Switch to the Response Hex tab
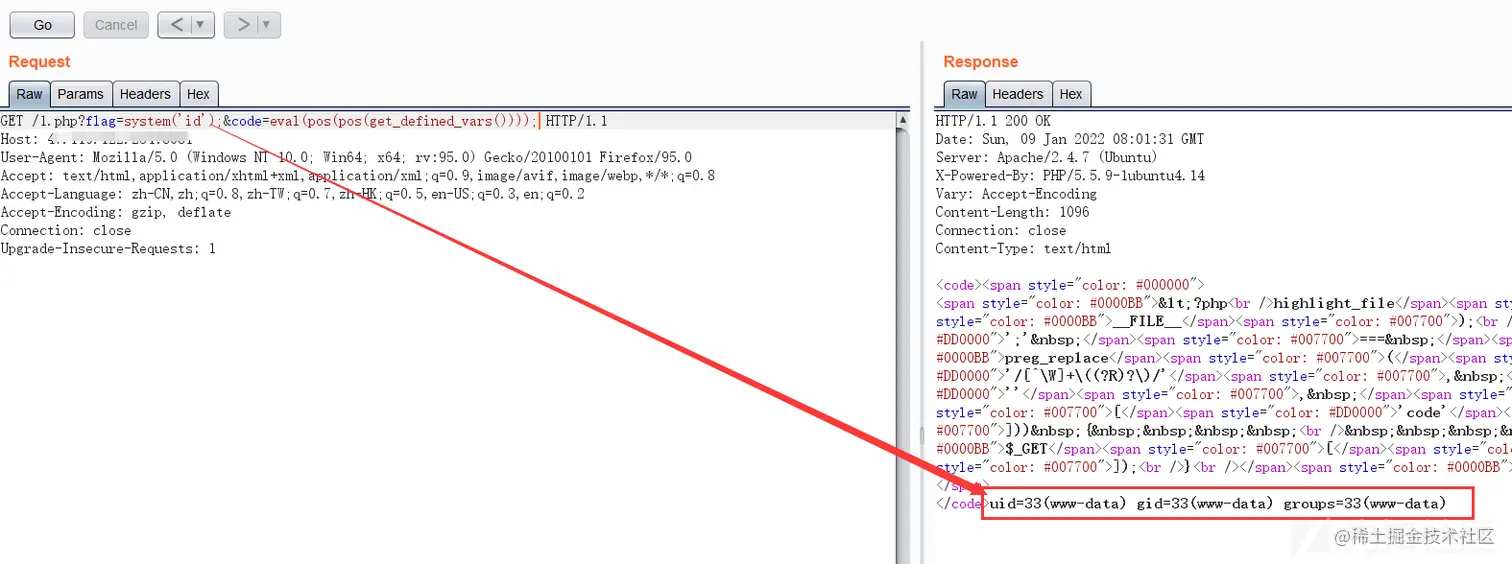This screenshot has height=564, width=1512. point(1071,94)
